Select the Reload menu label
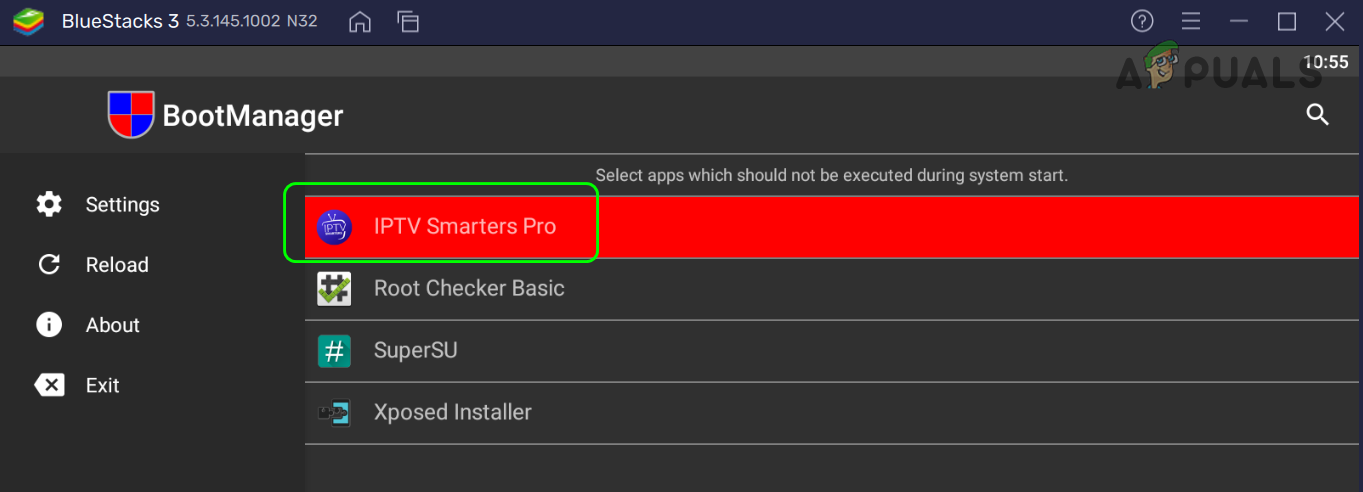Screen dimensions: 1363x492 pos(117,265)
